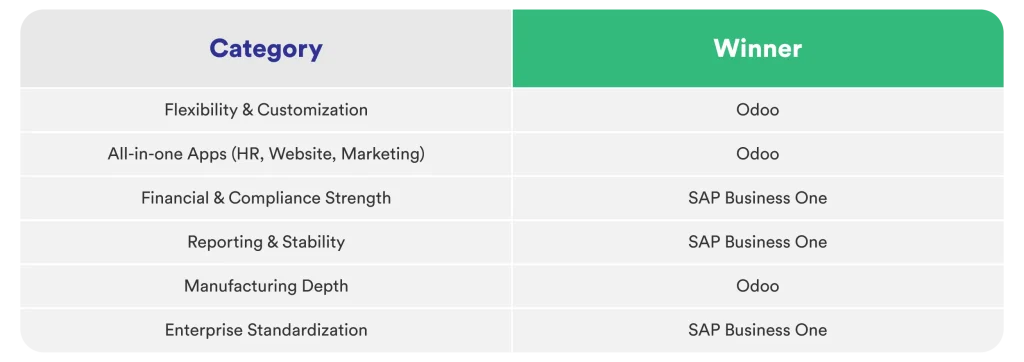1024x362 pixels.
Task: Click the word Stability in the table
Action: (313, 242)
